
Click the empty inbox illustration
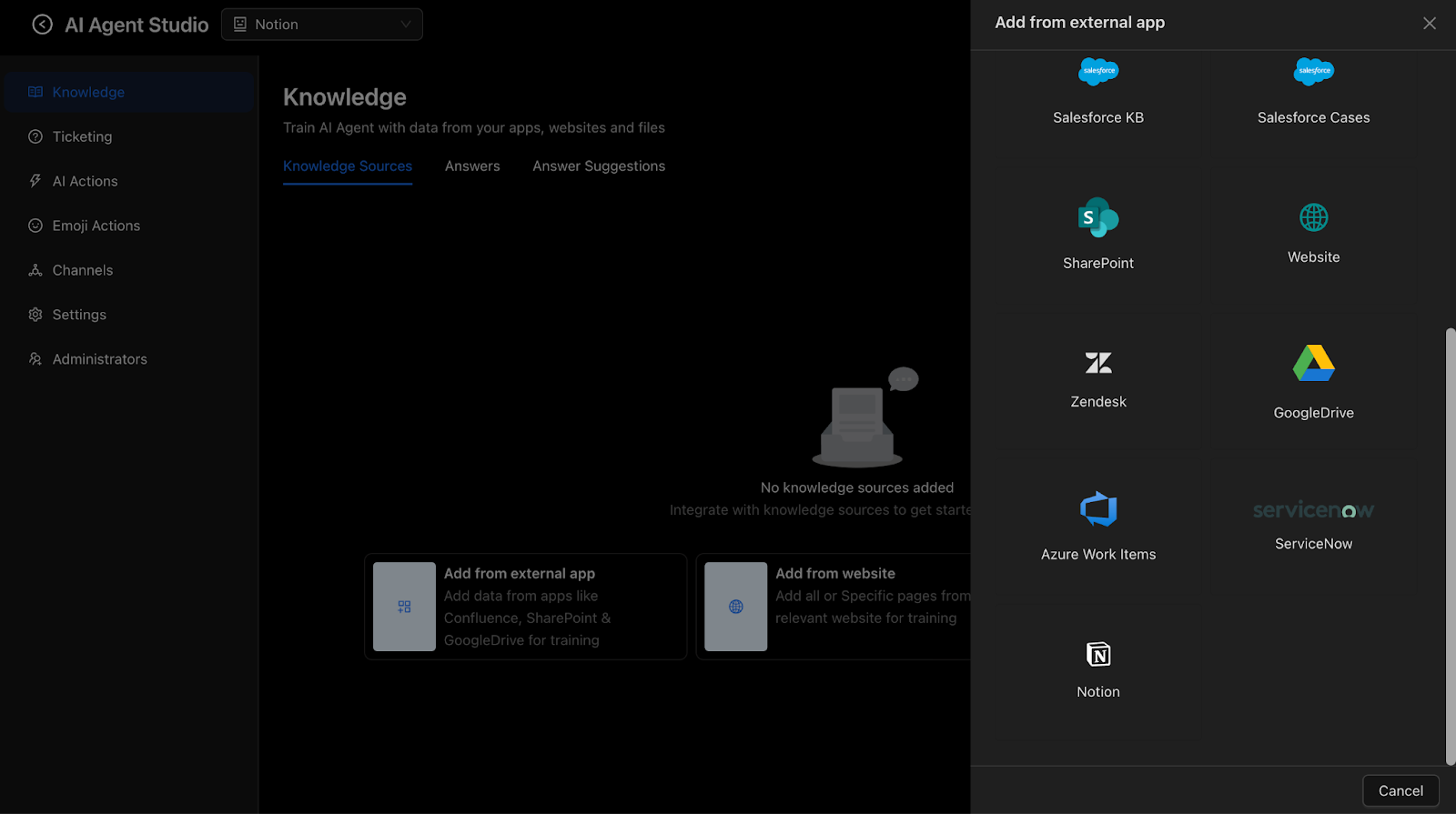click(864, 417)
